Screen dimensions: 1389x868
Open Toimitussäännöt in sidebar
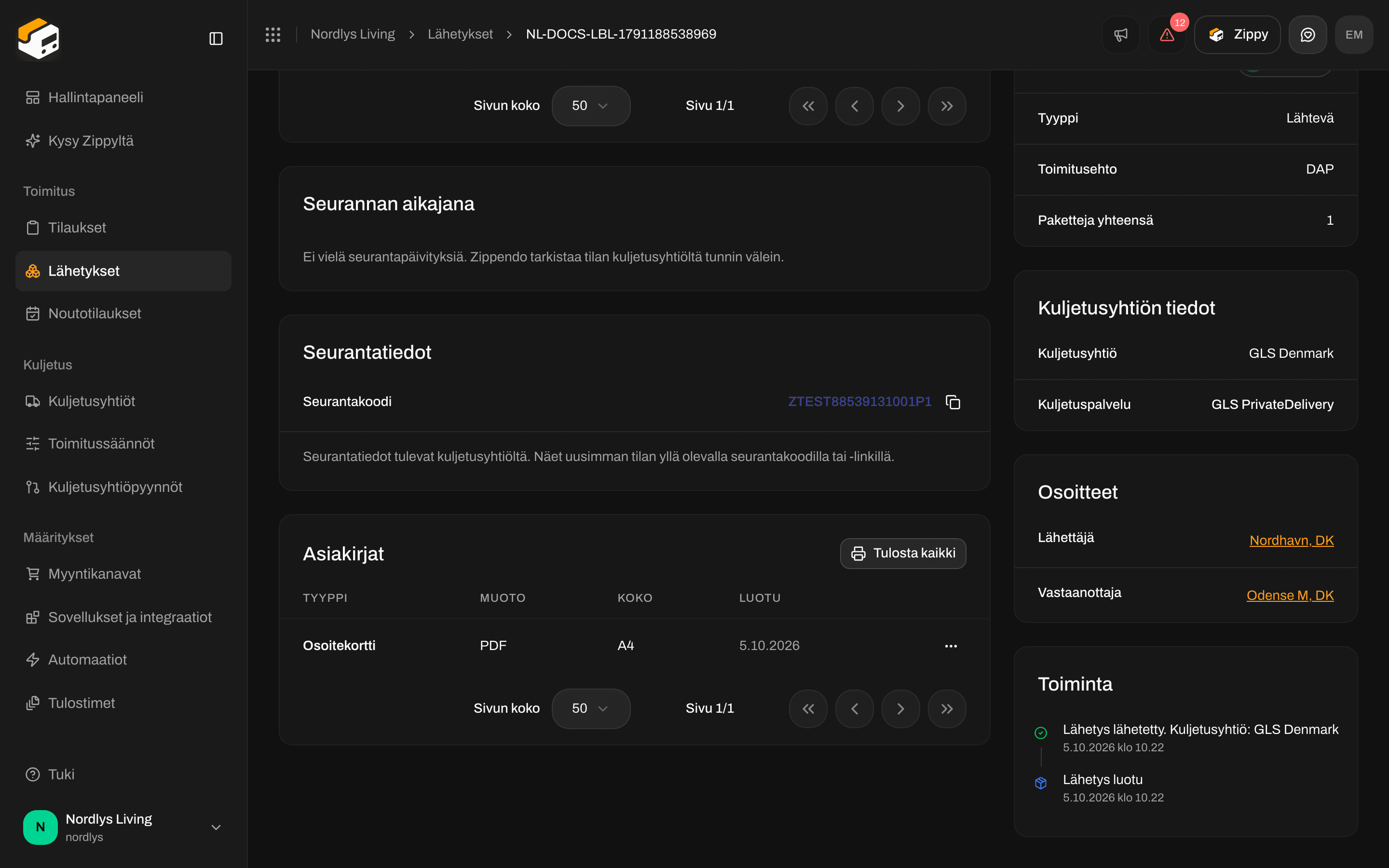point(123,444)
